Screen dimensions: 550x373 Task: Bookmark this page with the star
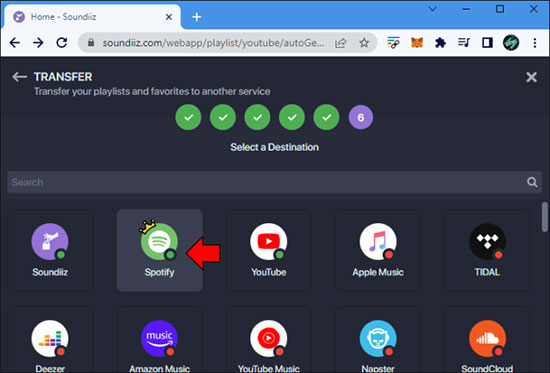(x=364, y=43)
